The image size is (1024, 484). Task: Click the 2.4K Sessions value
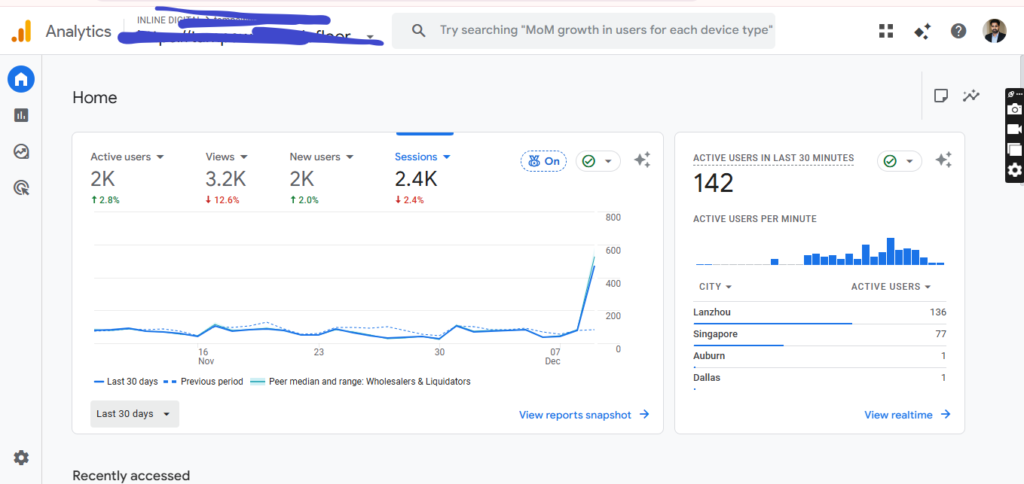[x=416, y=179]
